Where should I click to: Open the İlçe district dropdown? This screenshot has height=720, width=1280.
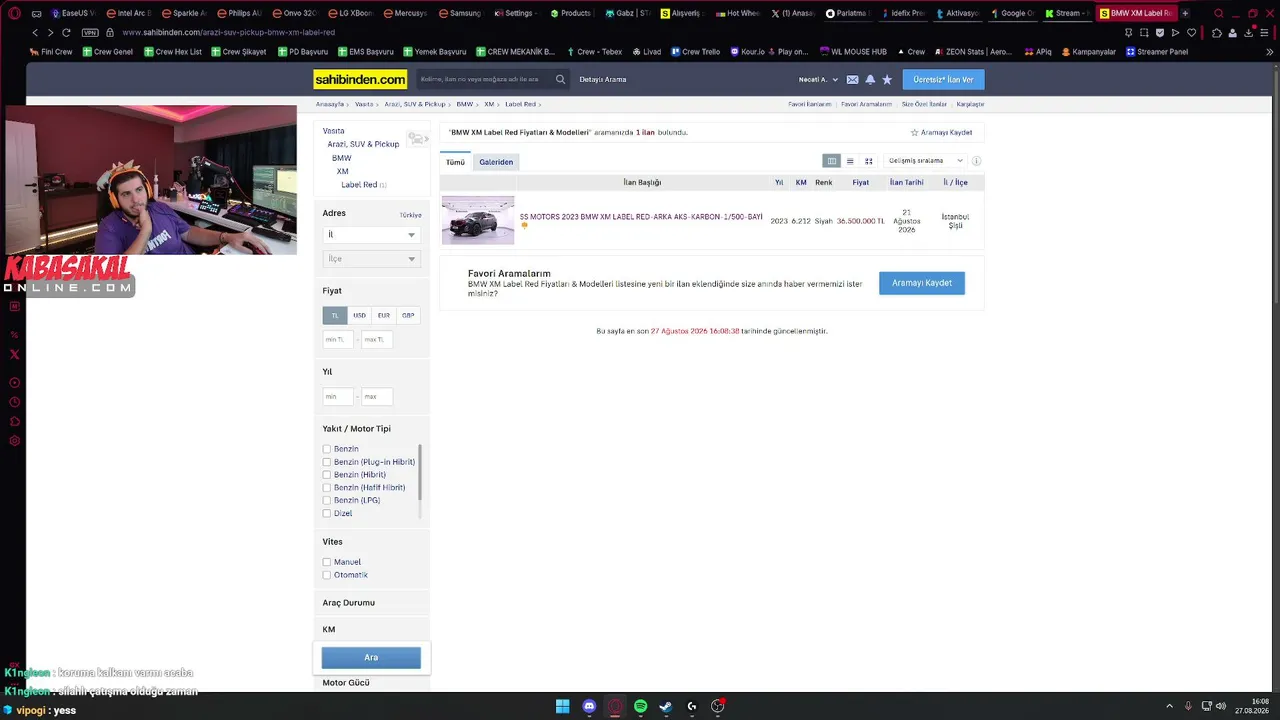coord(371,259)
